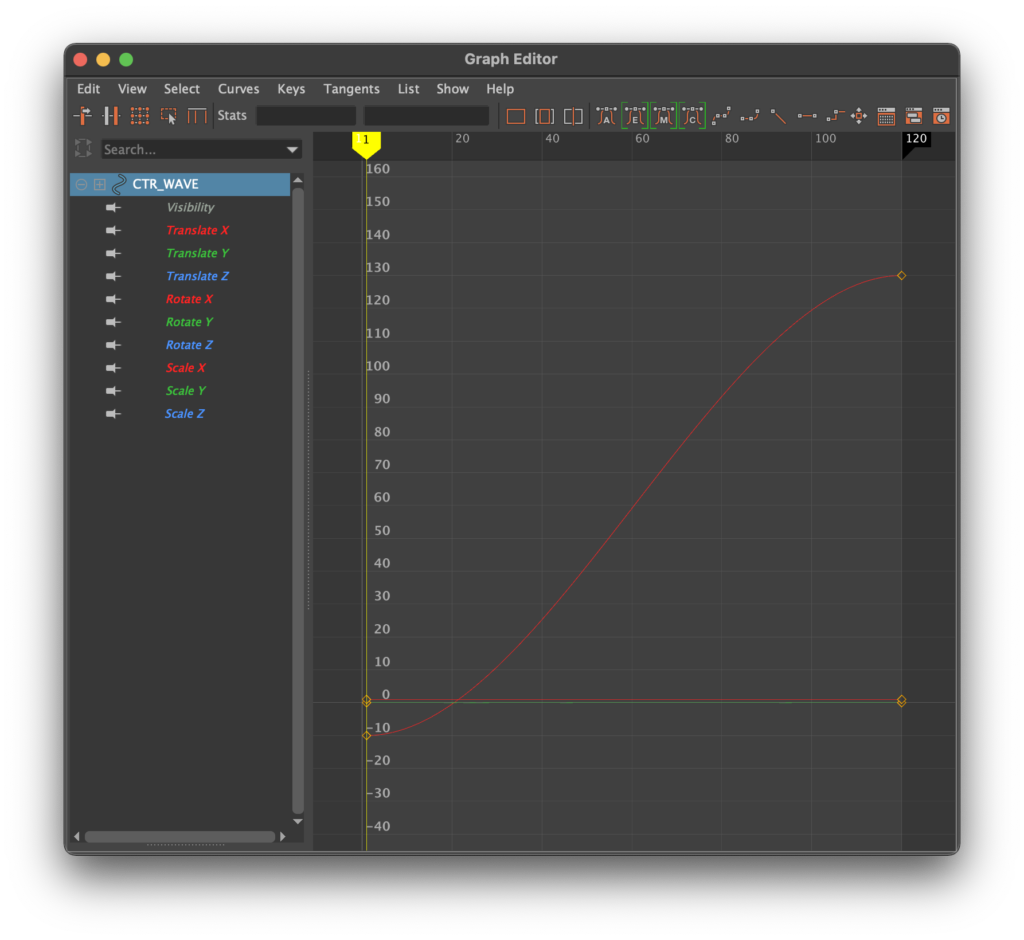The image size is (1024, 940).
Task: Click the Flat tangents icon
Action: pos(806,116)
